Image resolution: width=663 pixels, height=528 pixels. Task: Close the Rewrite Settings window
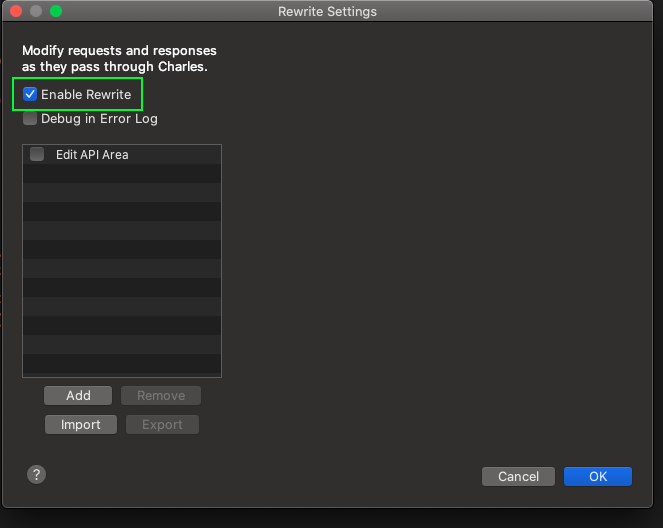16,11
